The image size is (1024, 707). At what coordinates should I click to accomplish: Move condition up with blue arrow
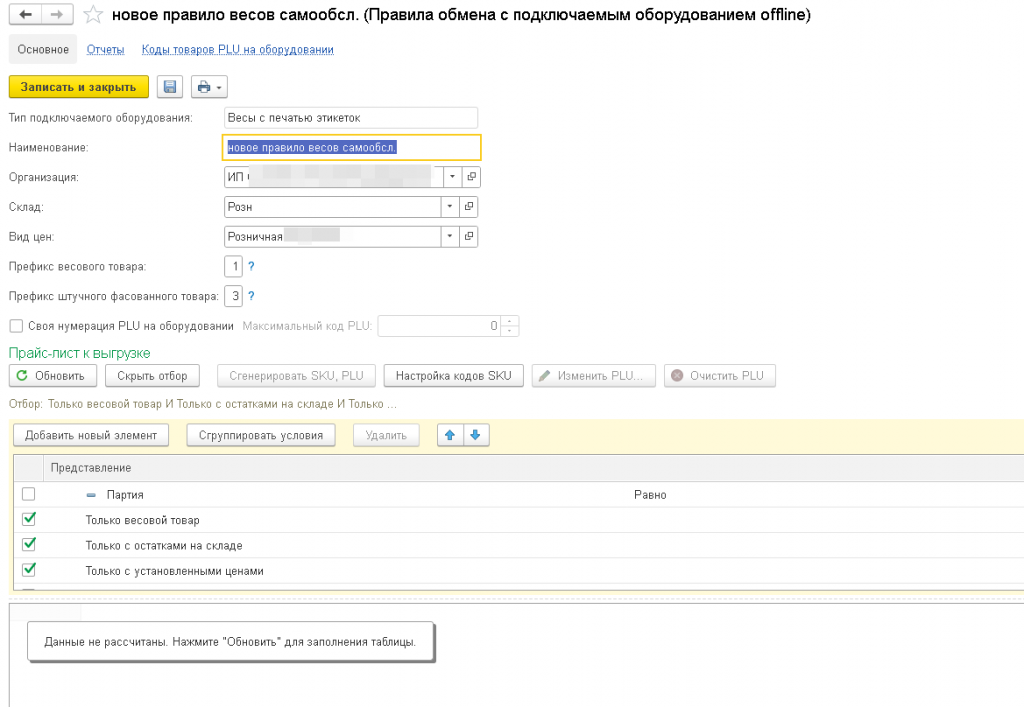pos(450,435)
